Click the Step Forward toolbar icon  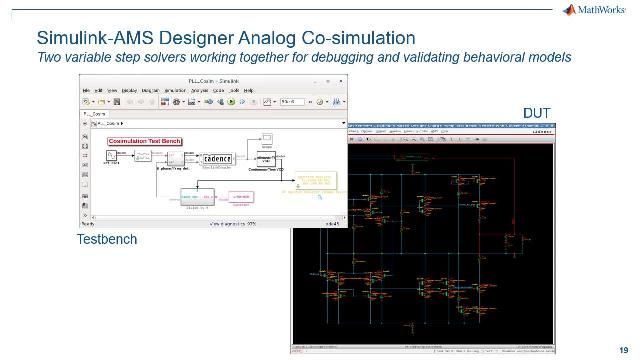[242, 102]
